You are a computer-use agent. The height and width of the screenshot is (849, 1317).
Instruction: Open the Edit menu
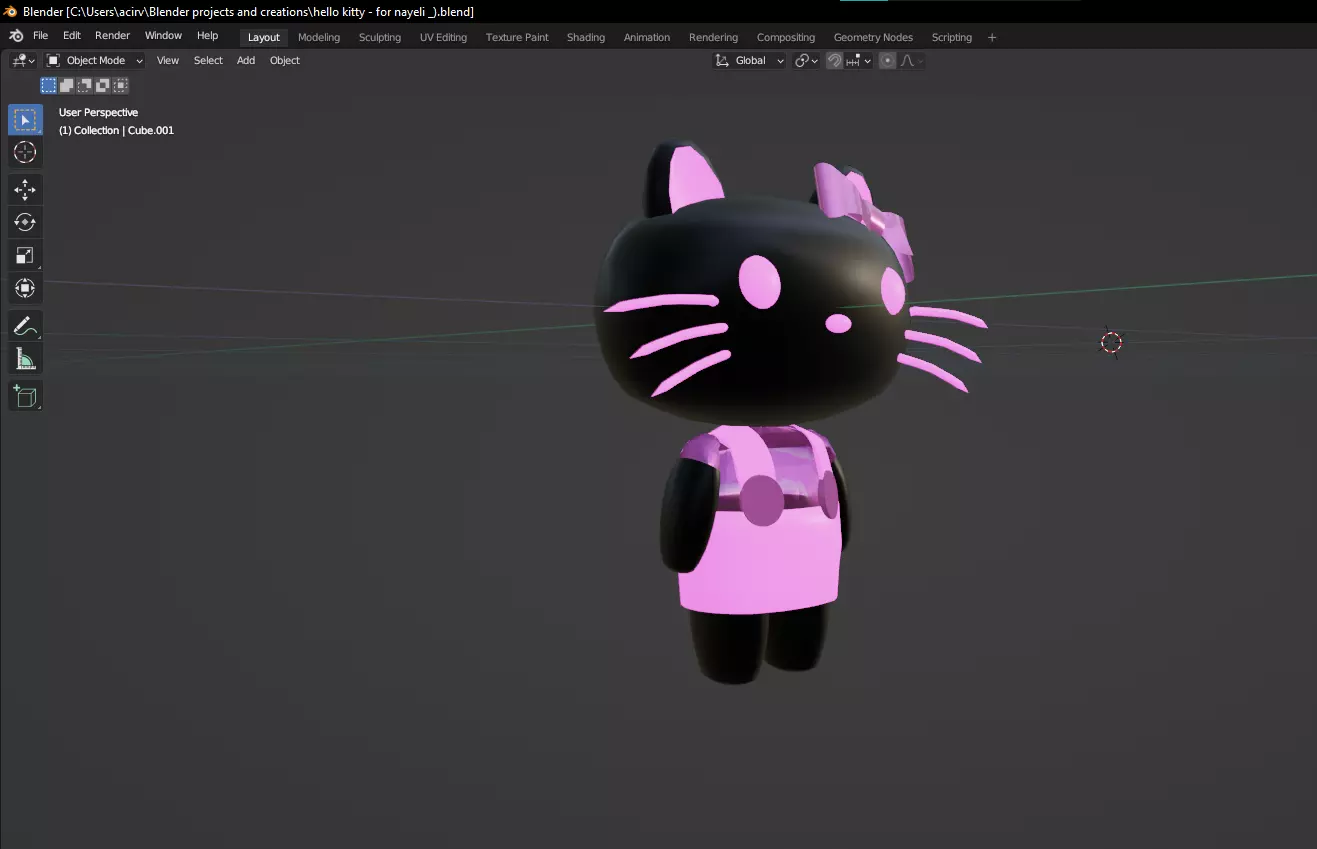pos(72,36)
